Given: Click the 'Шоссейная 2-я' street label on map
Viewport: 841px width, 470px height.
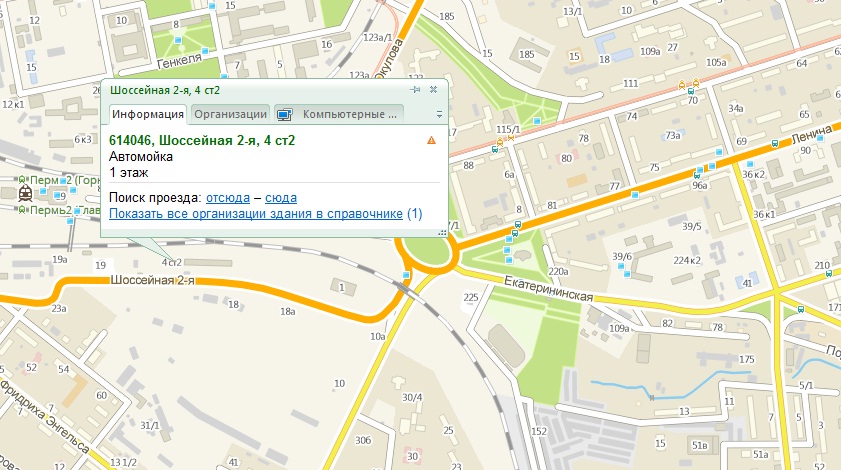Looking at the screenshot, I should click(152, 280).
